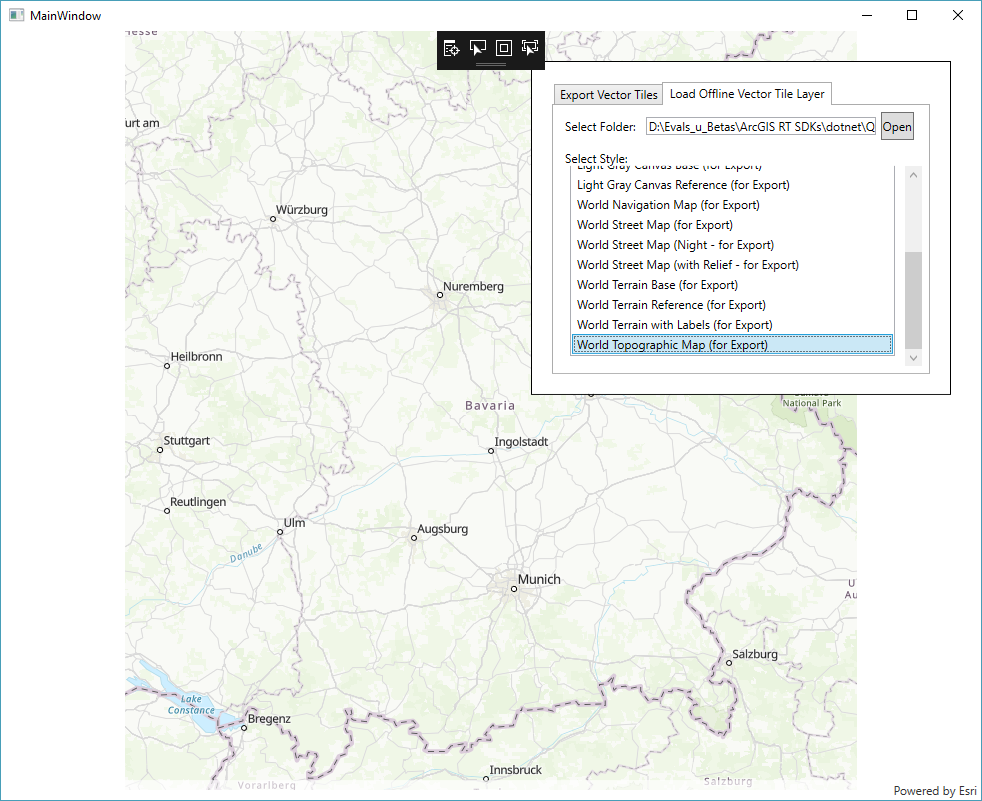Click Würzburg on the map
Screen dimensions: 982x801
301,210
